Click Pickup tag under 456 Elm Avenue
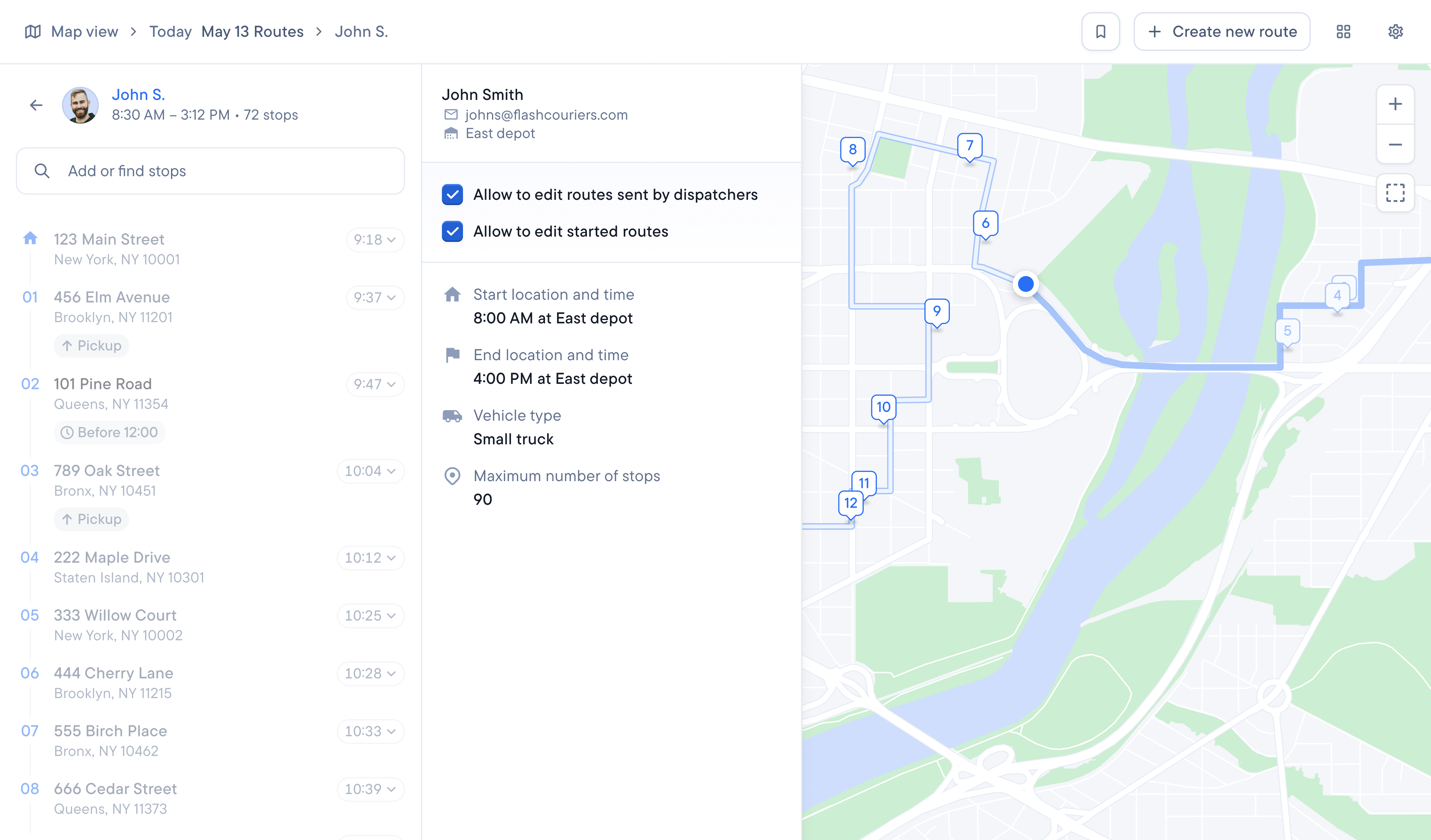This screenshot has height=840, width=1431. pos(91,346)
